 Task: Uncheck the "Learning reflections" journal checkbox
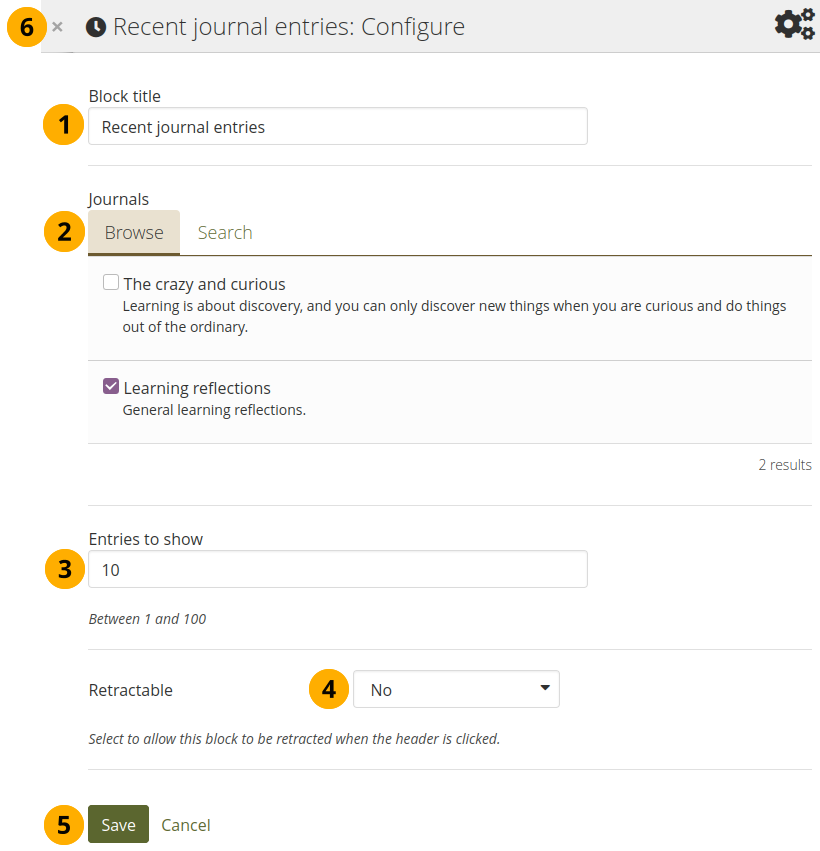point(111,387)
